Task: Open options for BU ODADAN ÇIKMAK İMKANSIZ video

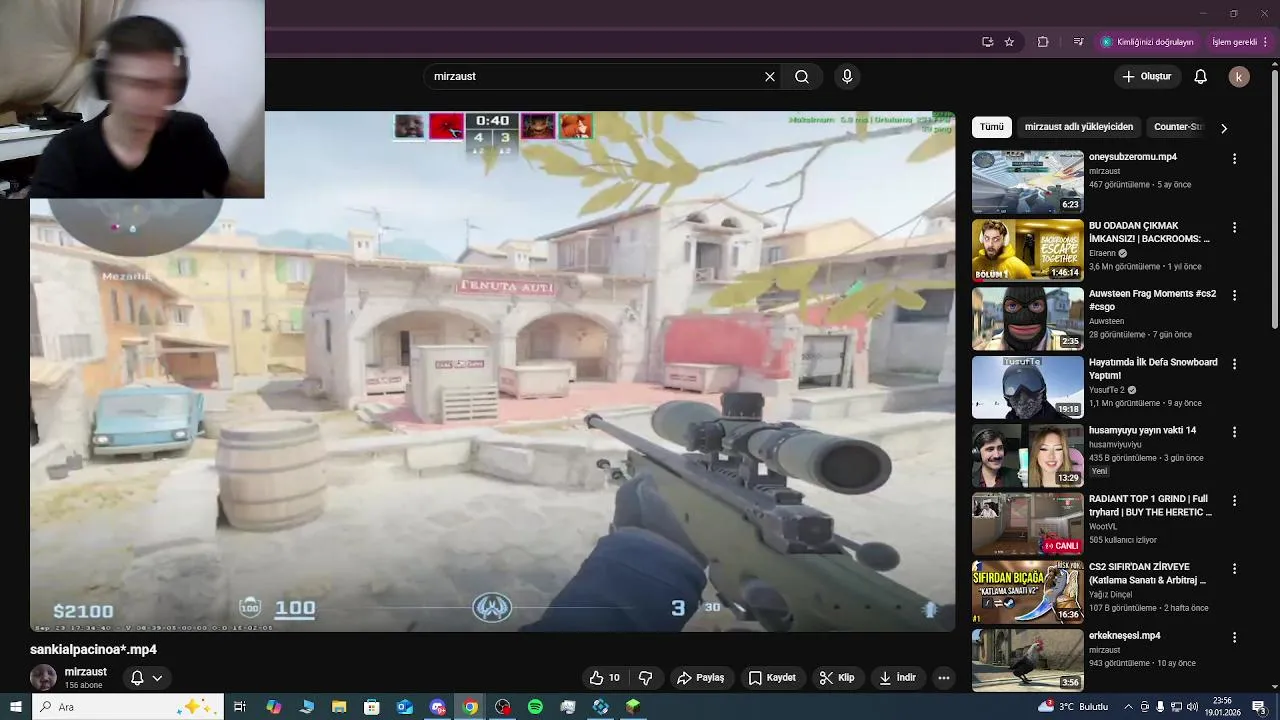Action: [x=1234, y=227]
